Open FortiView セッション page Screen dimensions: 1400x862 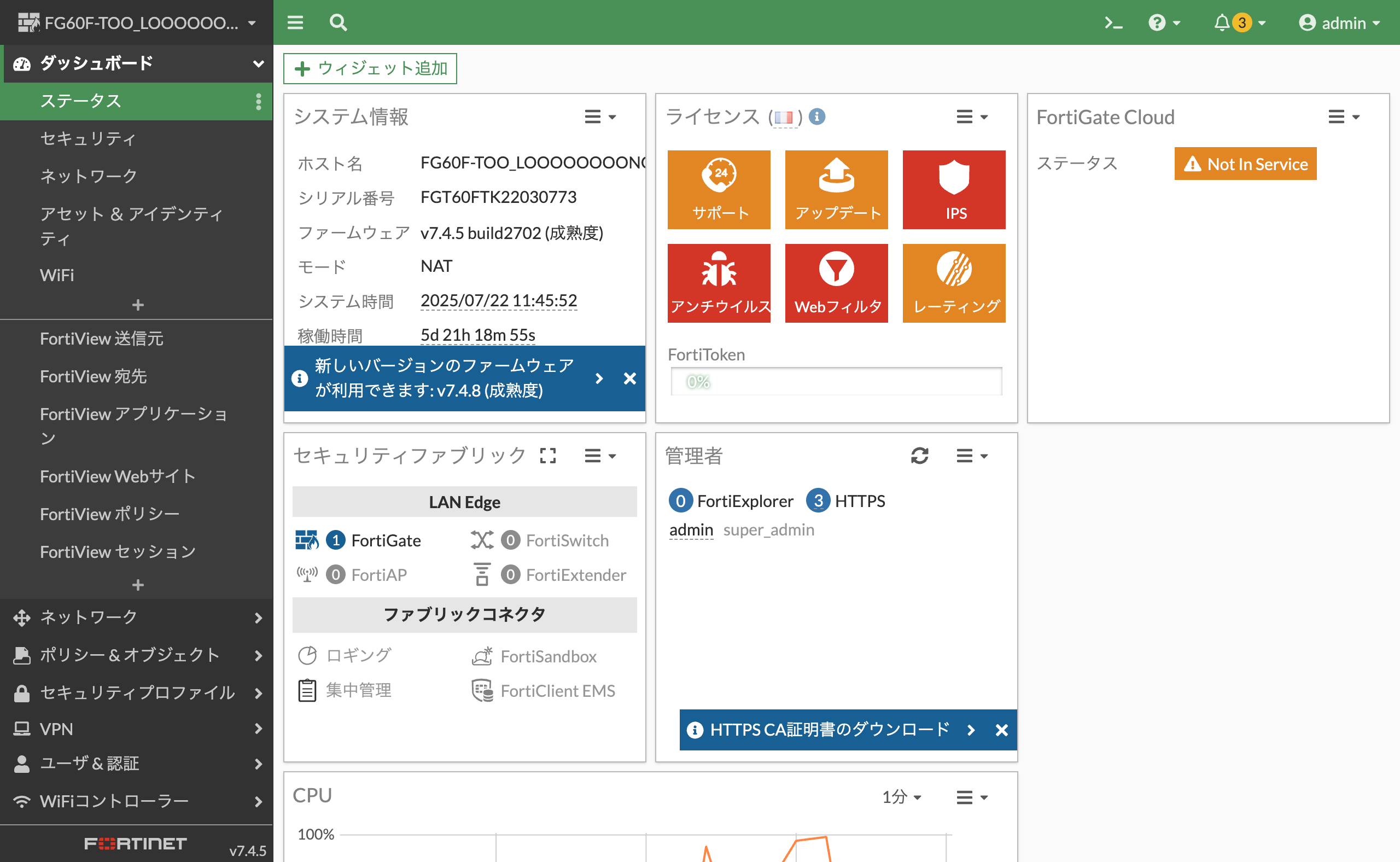pos(118,552)
